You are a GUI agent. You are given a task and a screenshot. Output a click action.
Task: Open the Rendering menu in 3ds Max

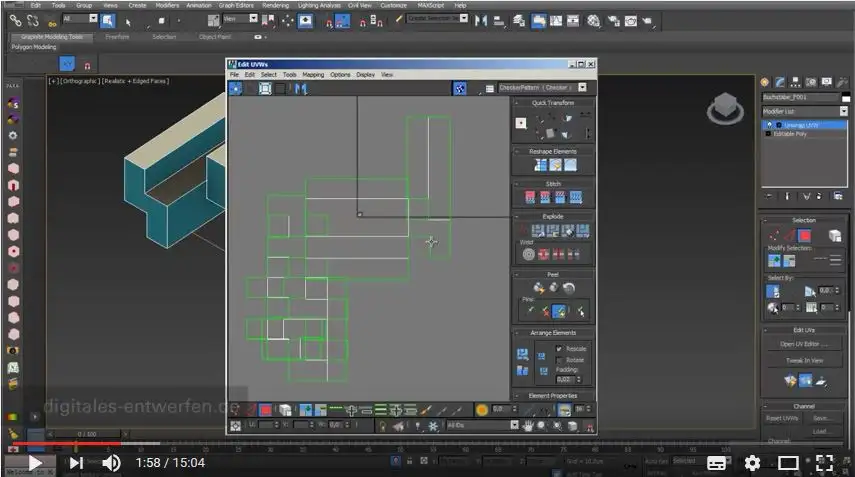[x=275, y=5]
